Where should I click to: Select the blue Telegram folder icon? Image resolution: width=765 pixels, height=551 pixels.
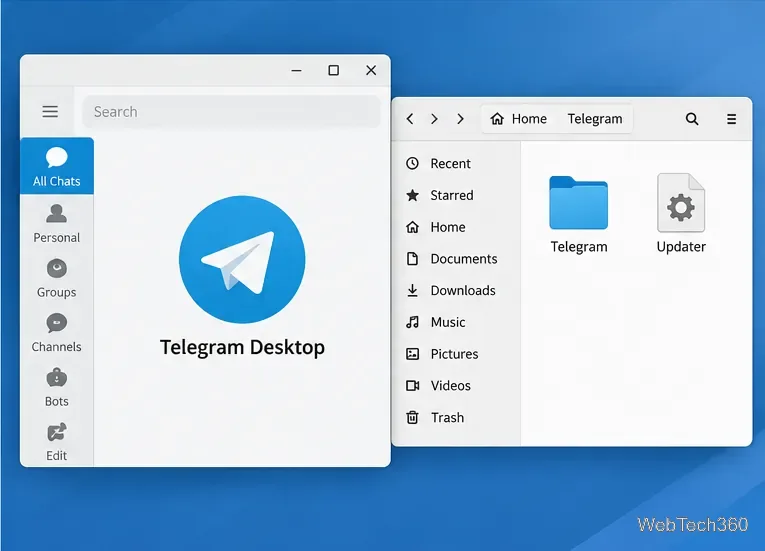coord(579,203)
